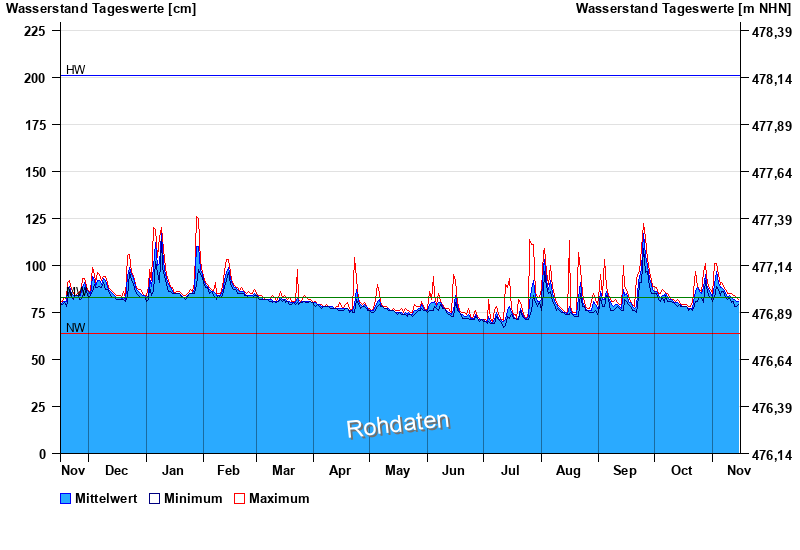Select the Apr month label
The height and width of the screenshot is (550, 800).
pyautogui.click(x=340, y=470)
